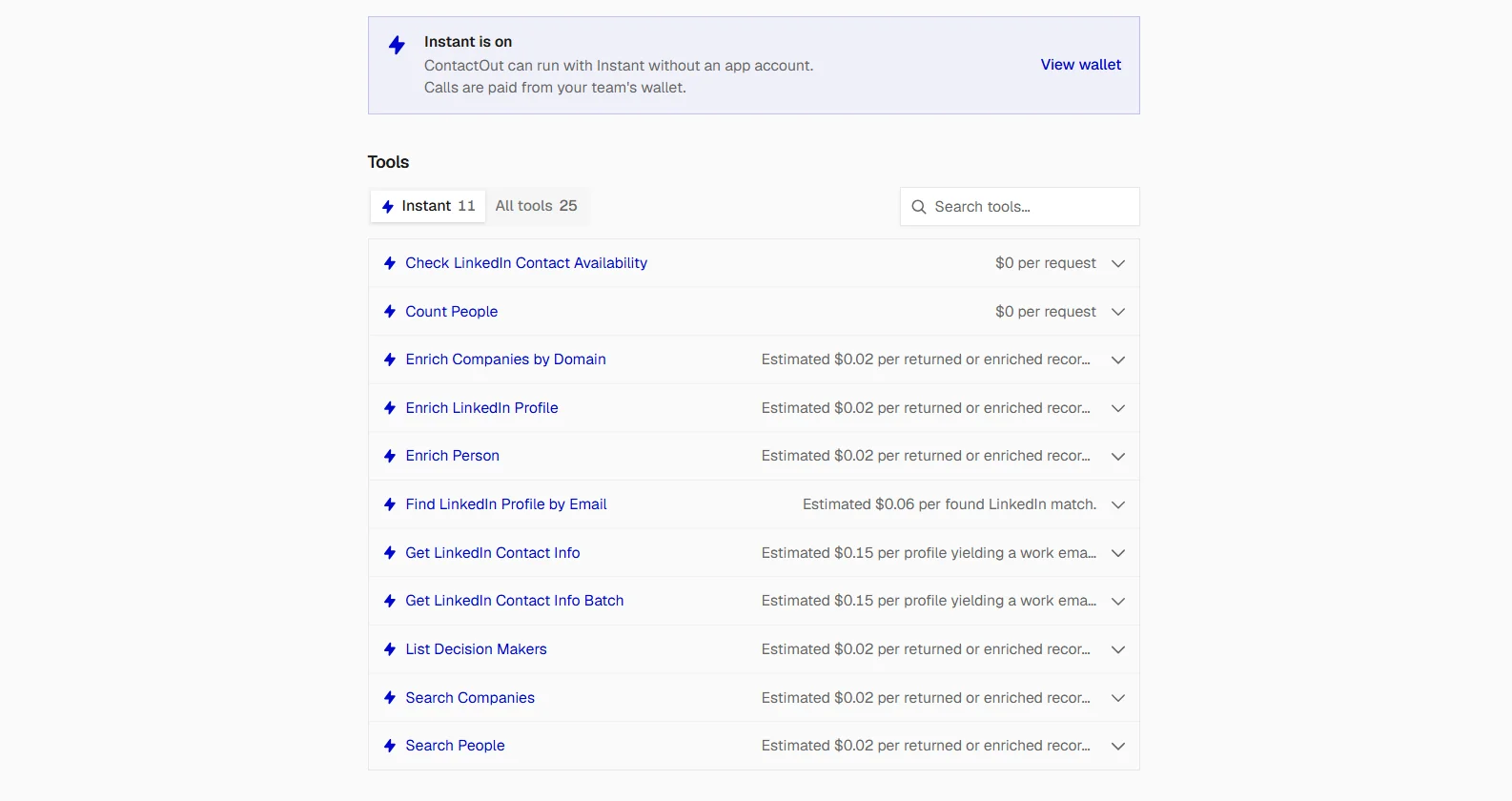
Task: Click inside the Search tools field
Action: pos(1020,207)
